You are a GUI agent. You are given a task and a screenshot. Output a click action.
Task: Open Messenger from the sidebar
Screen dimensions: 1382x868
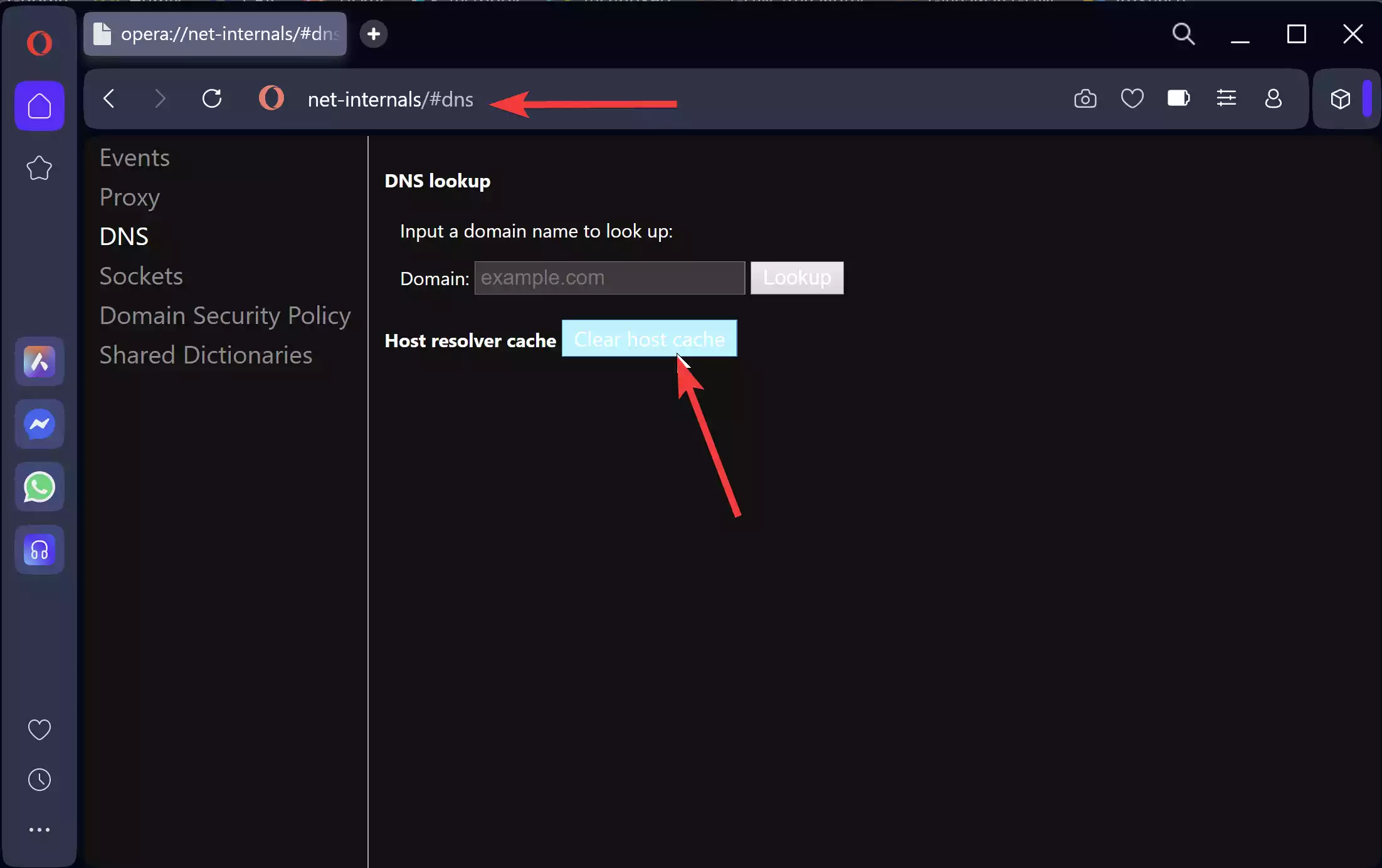tap(39, 424)
